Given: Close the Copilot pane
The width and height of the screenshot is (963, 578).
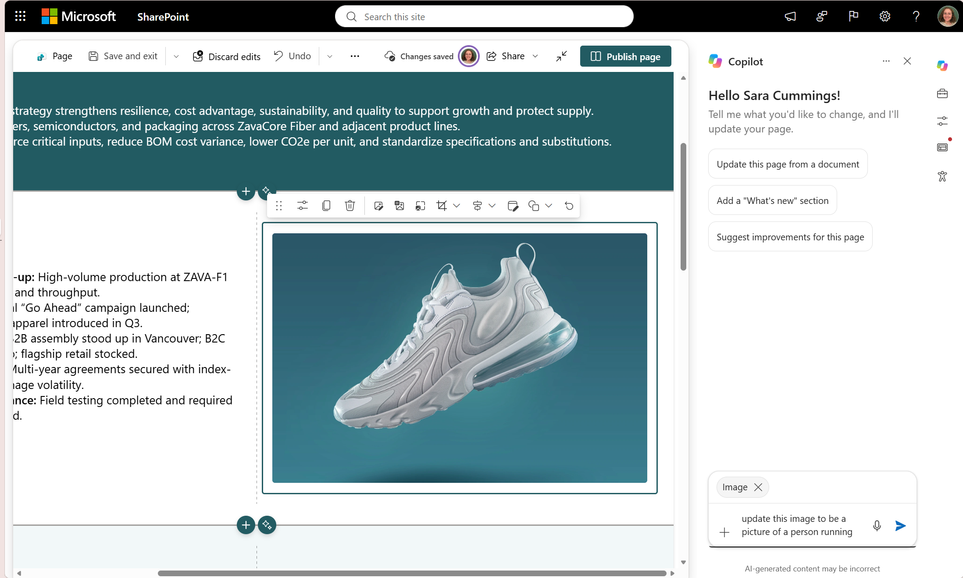Looking at the screenshot, I should (907, 61).
